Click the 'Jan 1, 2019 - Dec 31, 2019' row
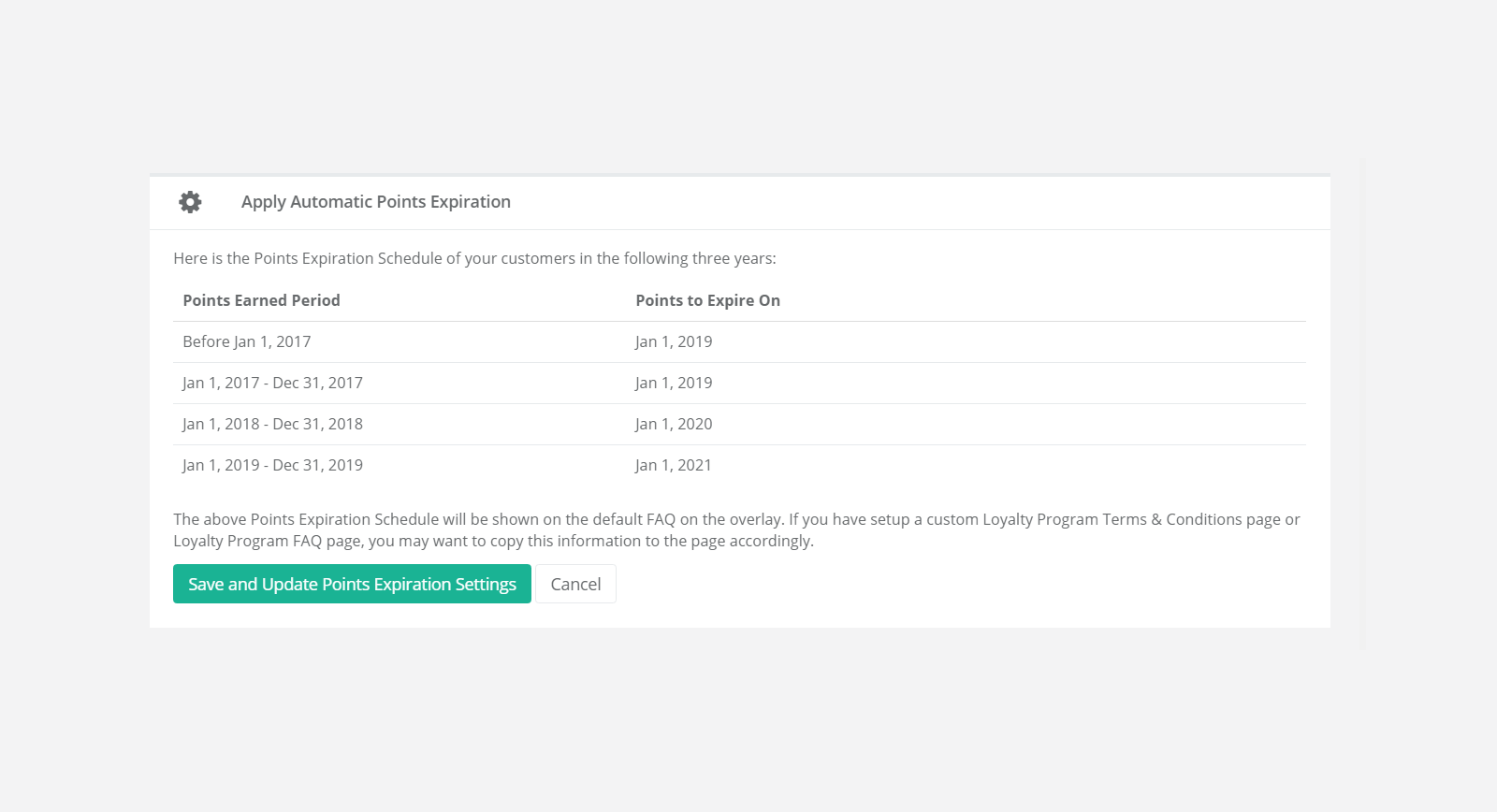This screenshot has height=812, width=1497. click(x=272, y=465)
